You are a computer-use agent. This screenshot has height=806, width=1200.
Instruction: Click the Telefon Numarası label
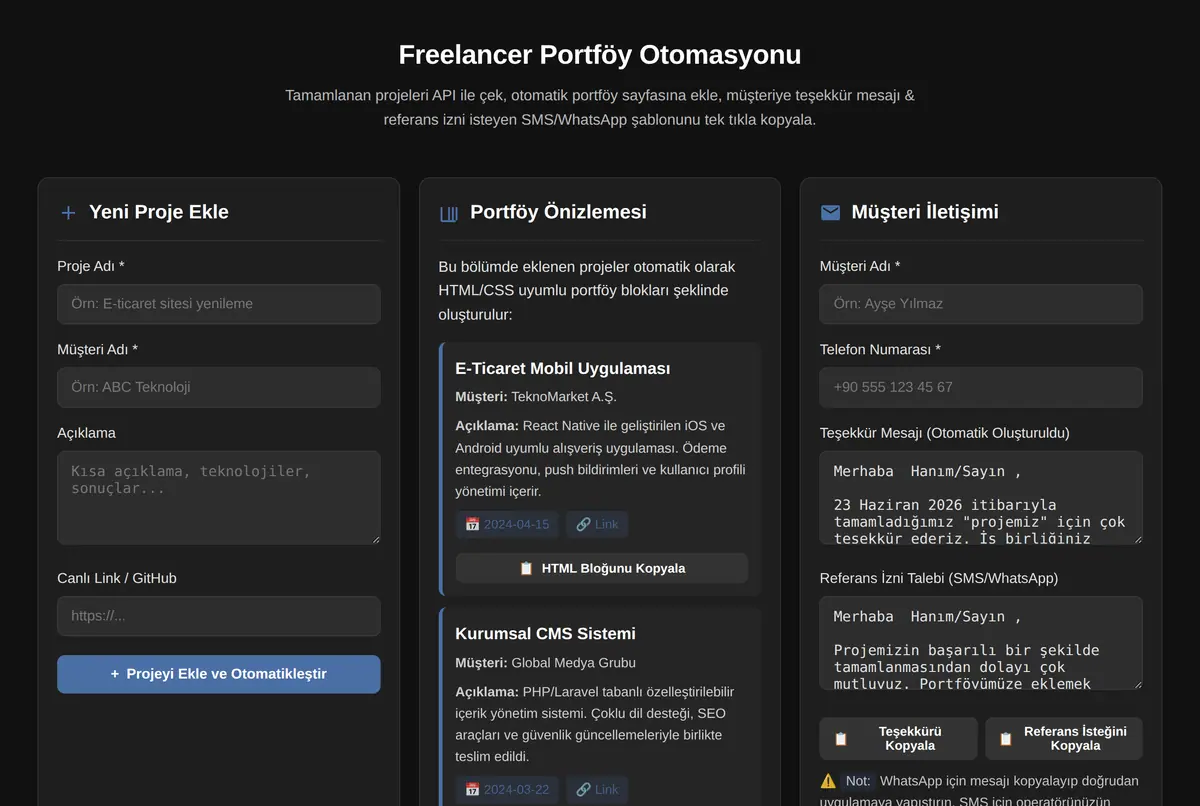coord(880,349)
